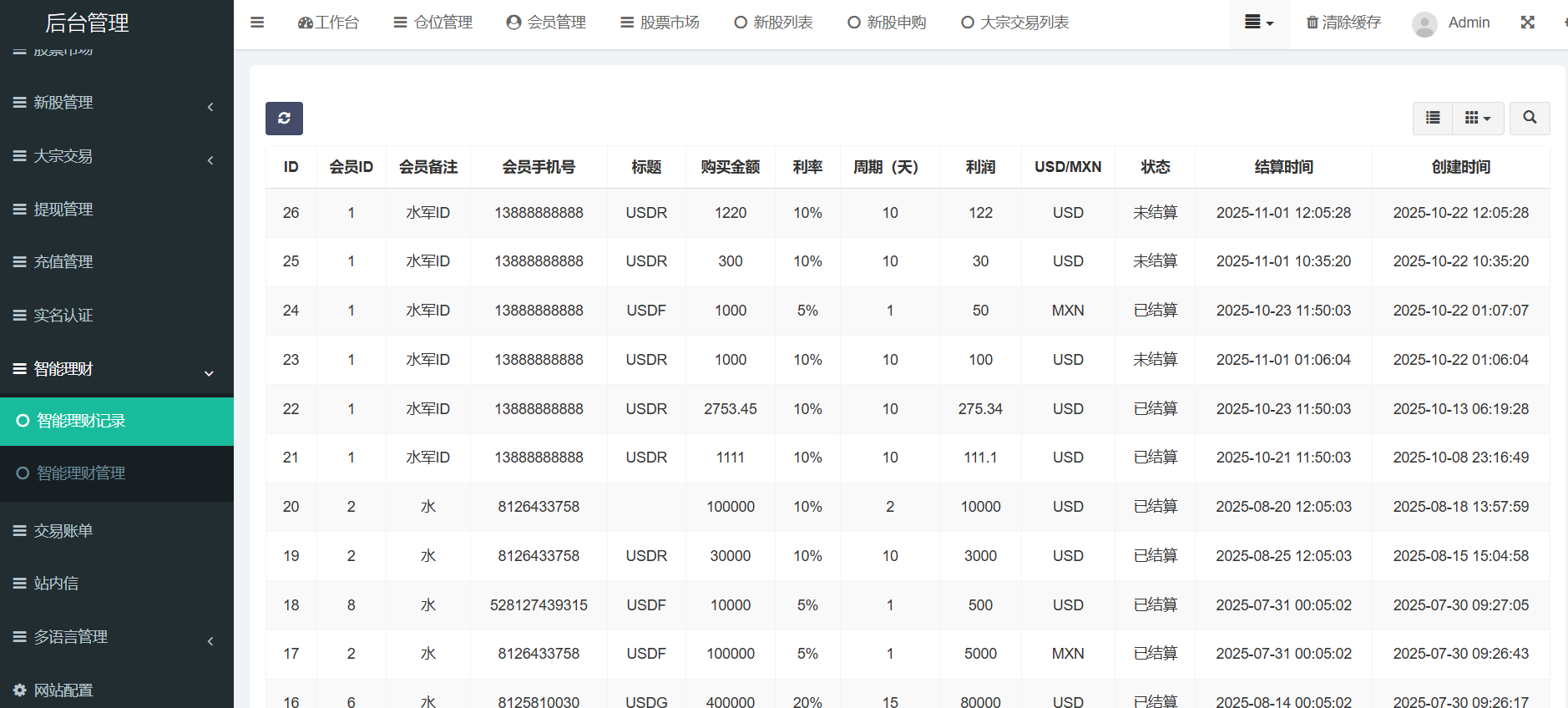Viewport: 1568px width, 708px height.
Task: Select 智能理财管理 in sidebar
Action: [x=81, y=473]
